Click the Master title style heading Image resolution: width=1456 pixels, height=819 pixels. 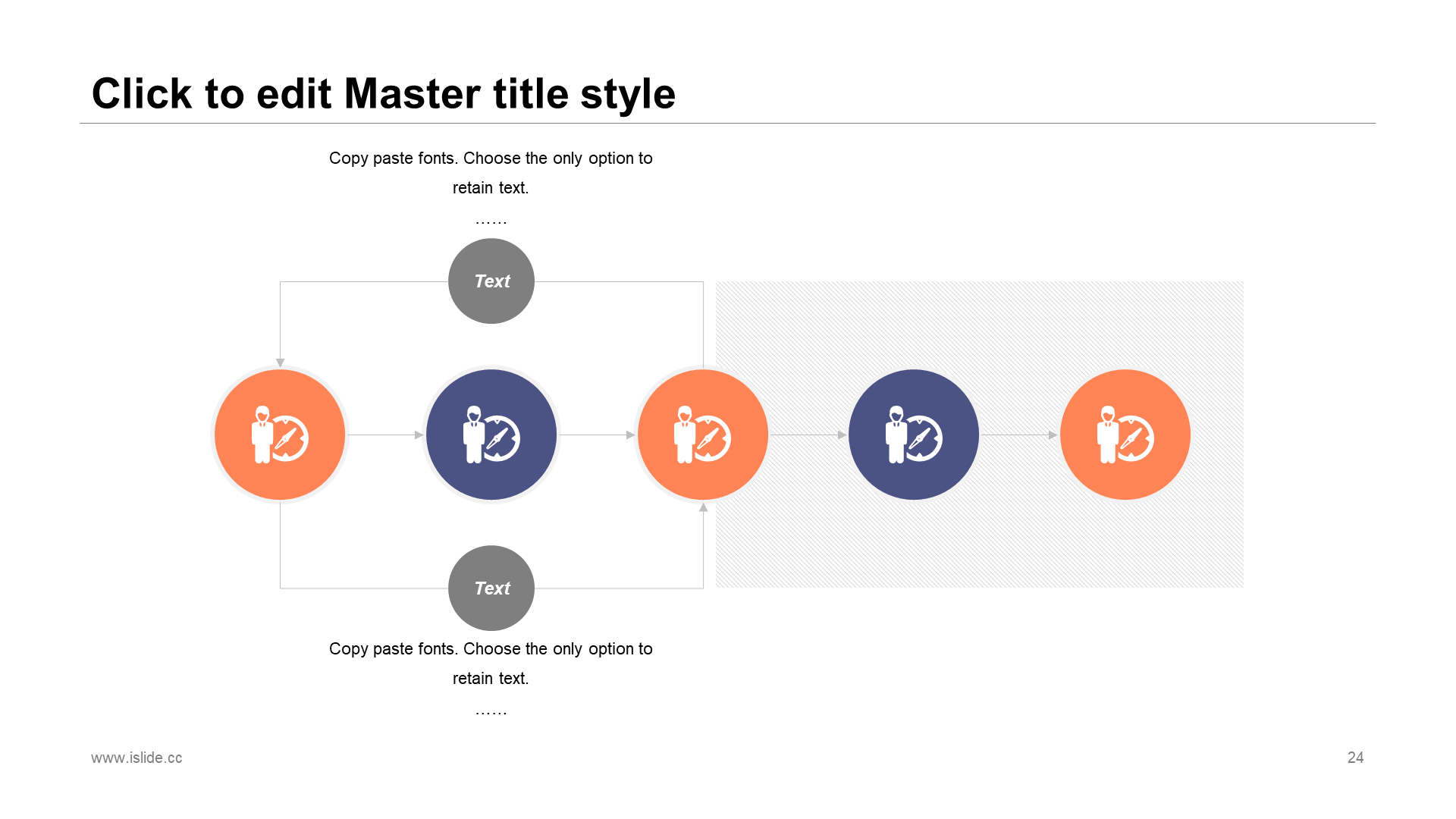coord(383,94)
